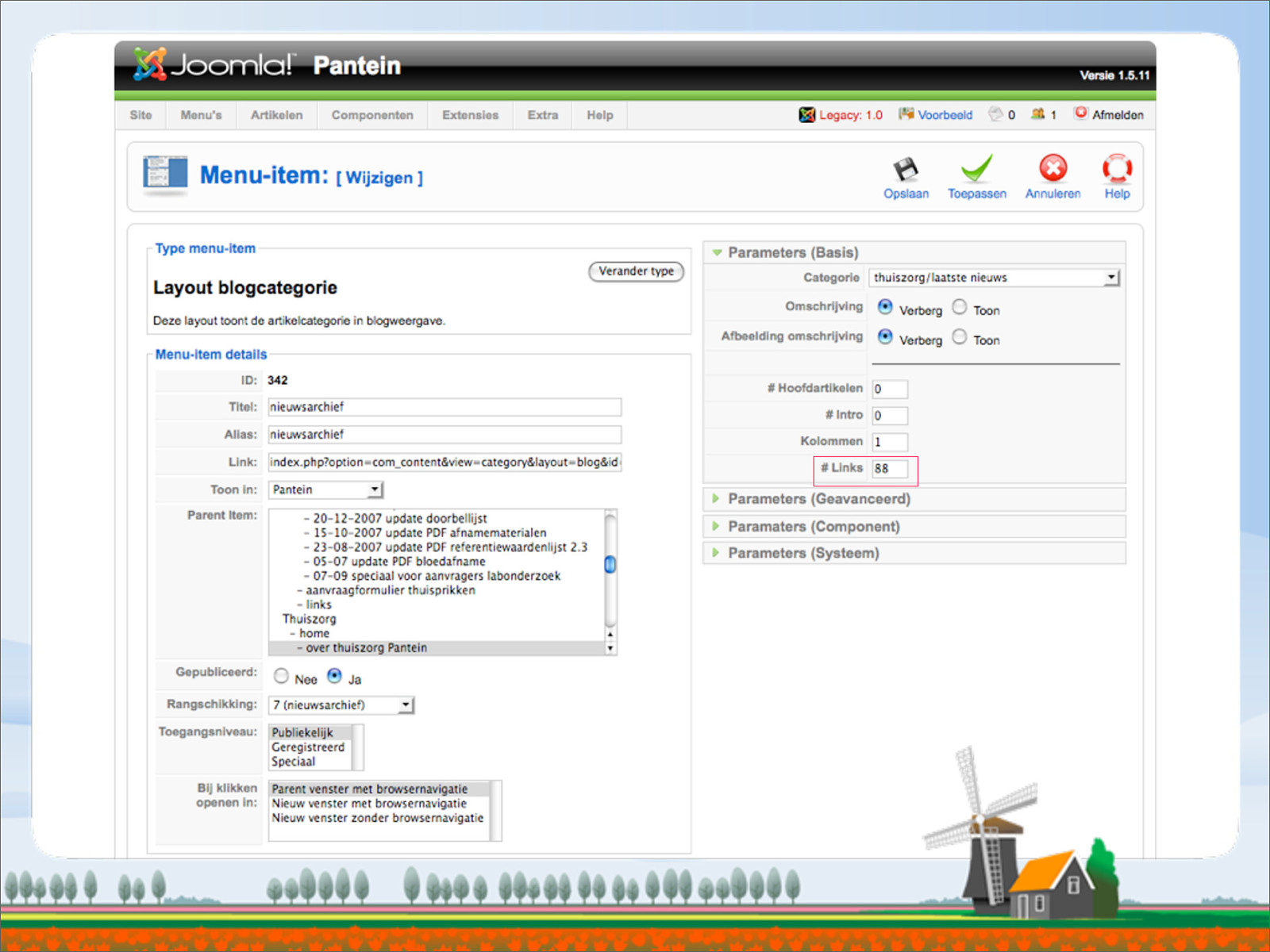Select Geregistreerd access level
1270x952 pixels.
tap(310, 747)
